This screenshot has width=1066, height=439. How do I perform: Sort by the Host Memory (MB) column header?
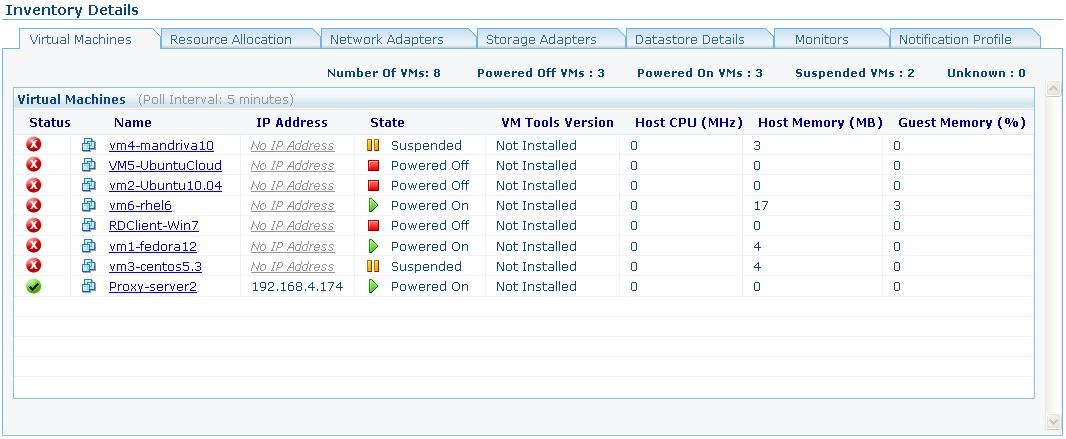[820, 123]
